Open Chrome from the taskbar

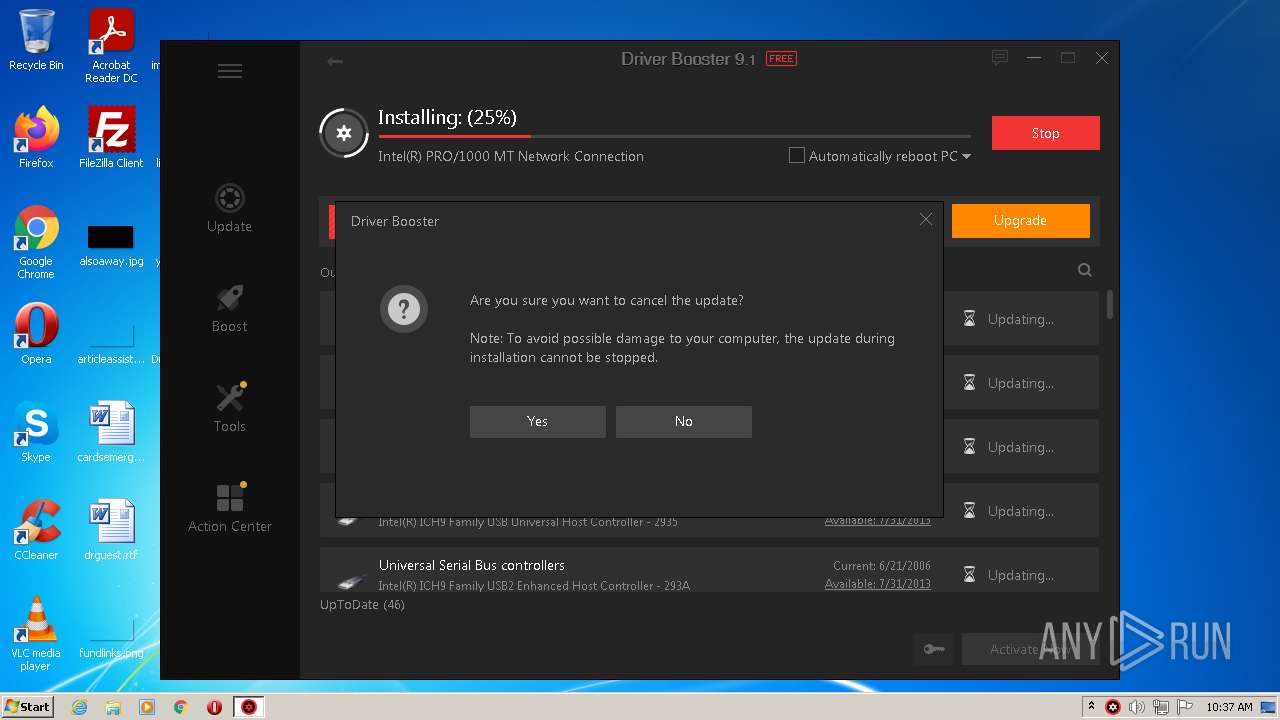[181, 707]
